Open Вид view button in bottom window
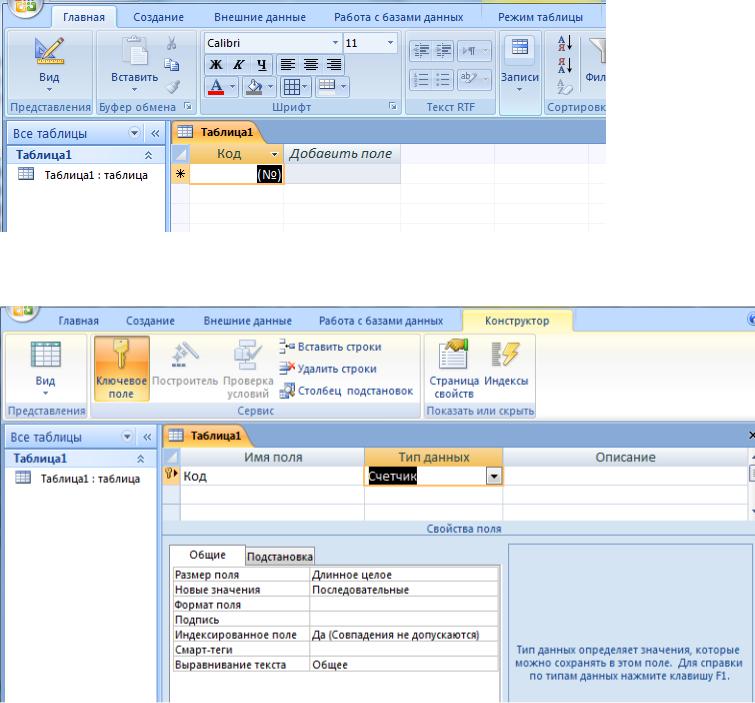 (45, 369)
